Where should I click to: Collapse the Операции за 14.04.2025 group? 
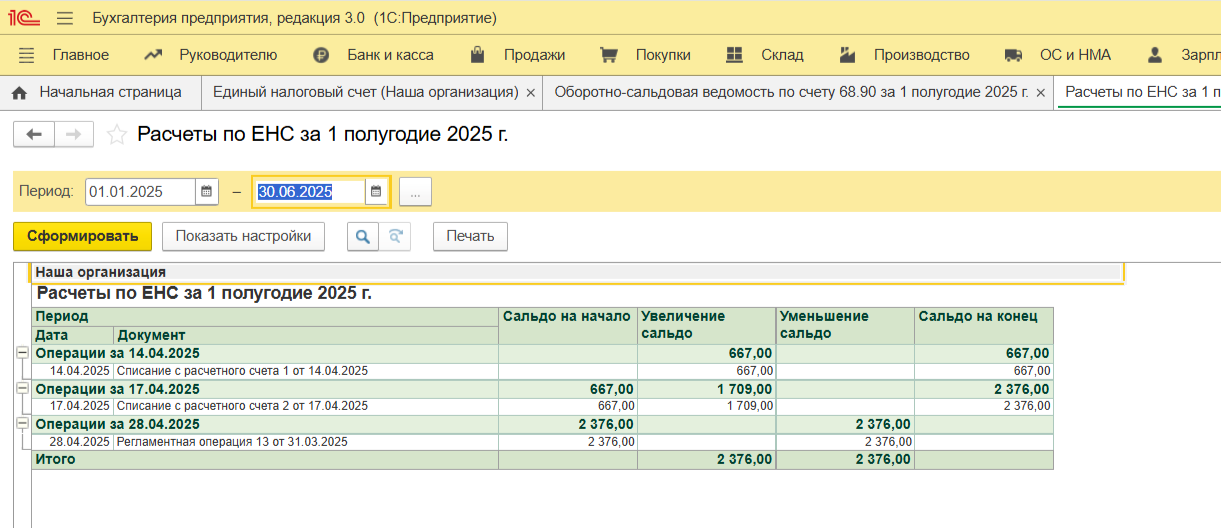tap(22, 353)
